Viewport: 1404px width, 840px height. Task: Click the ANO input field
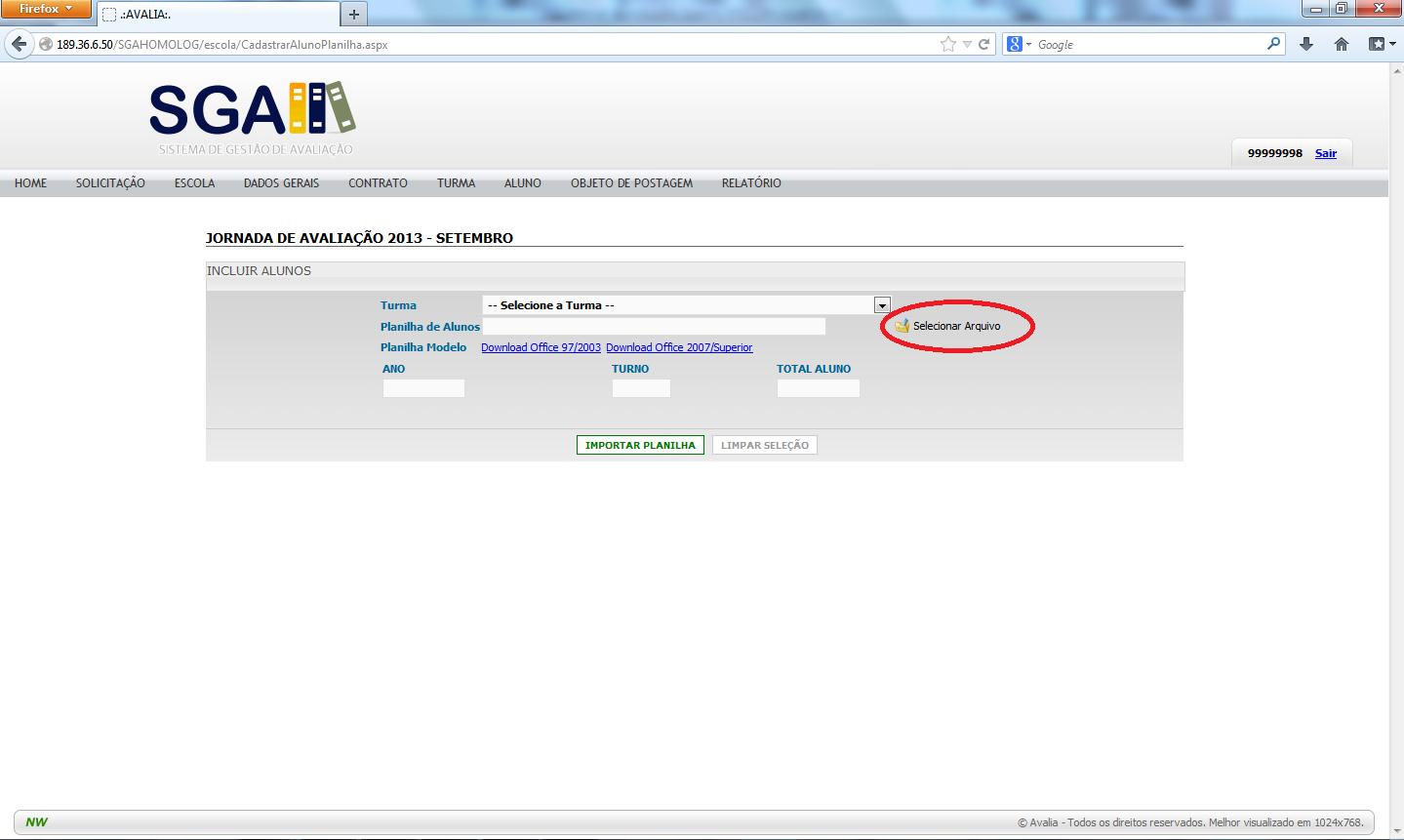[x=423, y=388]
